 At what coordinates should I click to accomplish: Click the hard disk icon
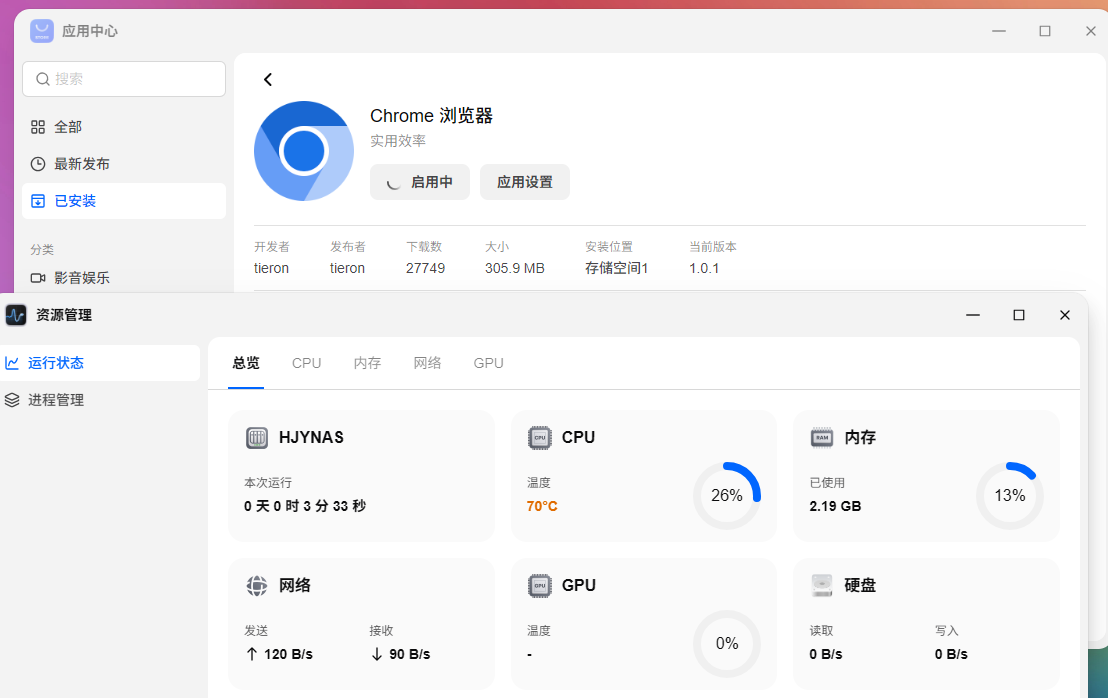(822, 586)
